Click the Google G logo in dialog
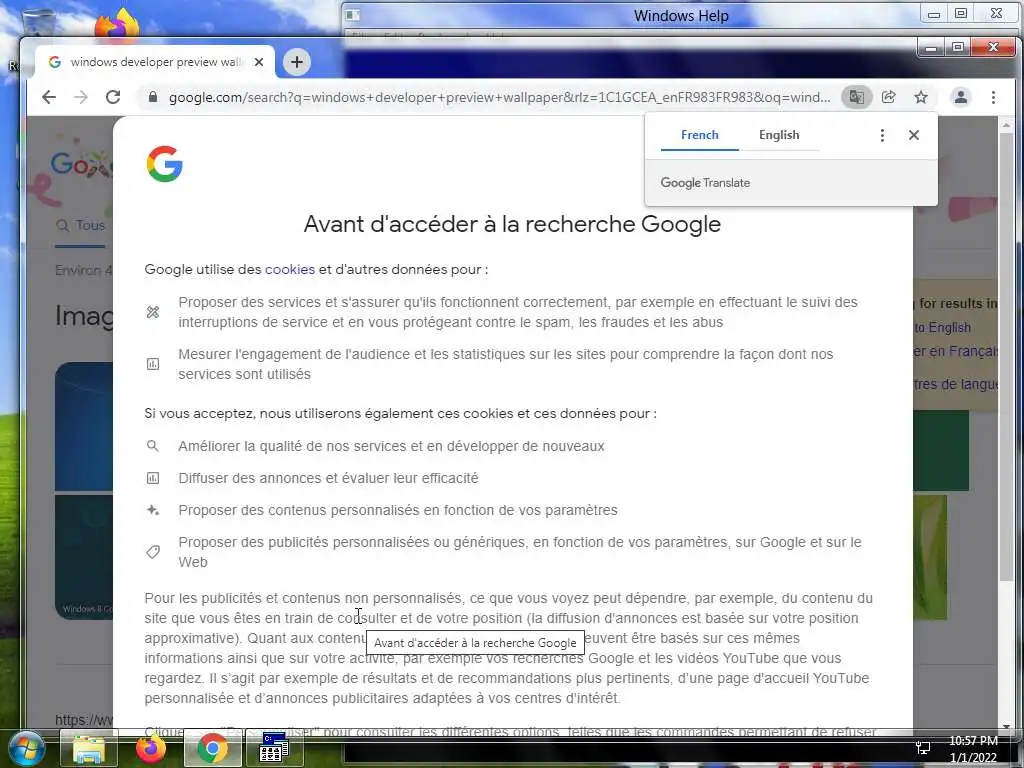 (165, 163)
